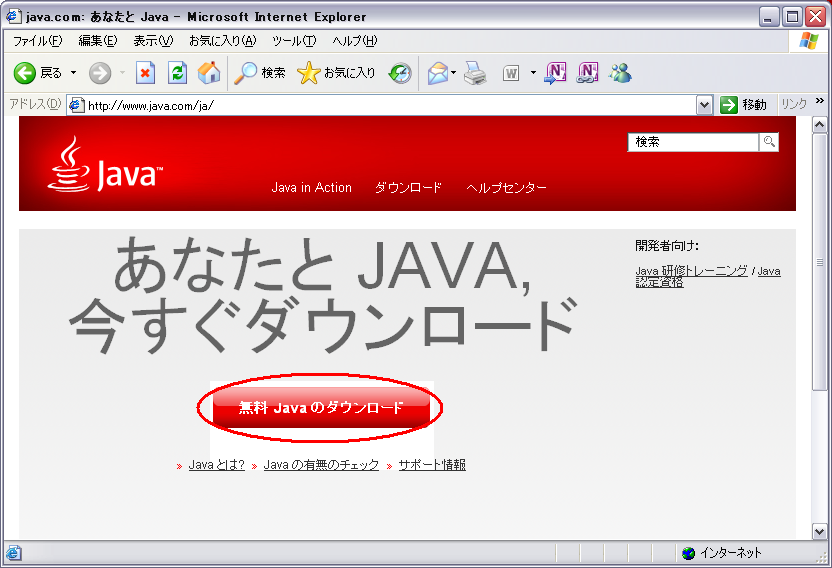832x568 pixels.
Task: Open the 検索 search toolbar button
Action: [261, 73]
